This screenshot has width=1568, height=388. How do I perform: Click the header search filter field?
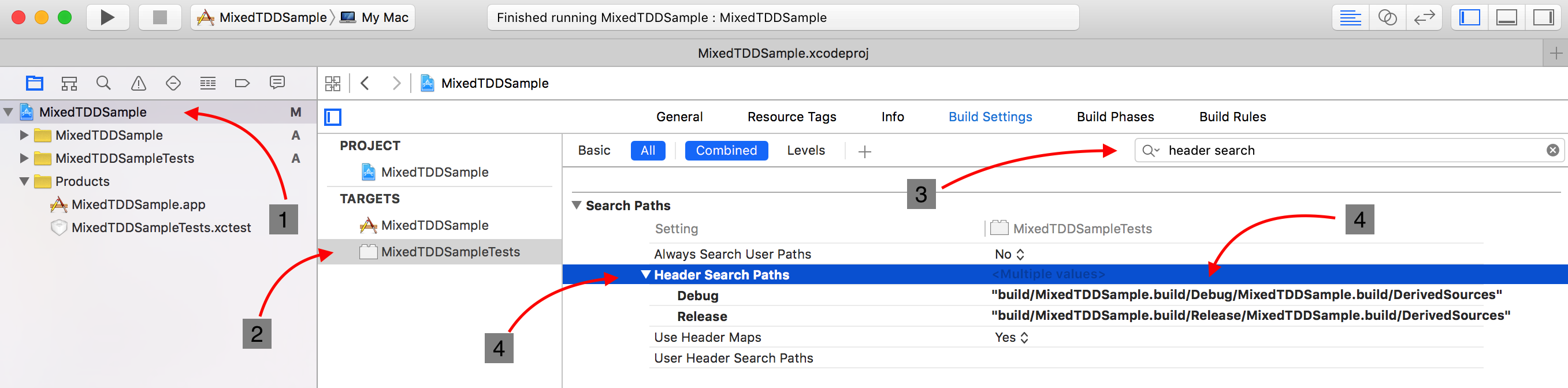(x=1351, y=150)
